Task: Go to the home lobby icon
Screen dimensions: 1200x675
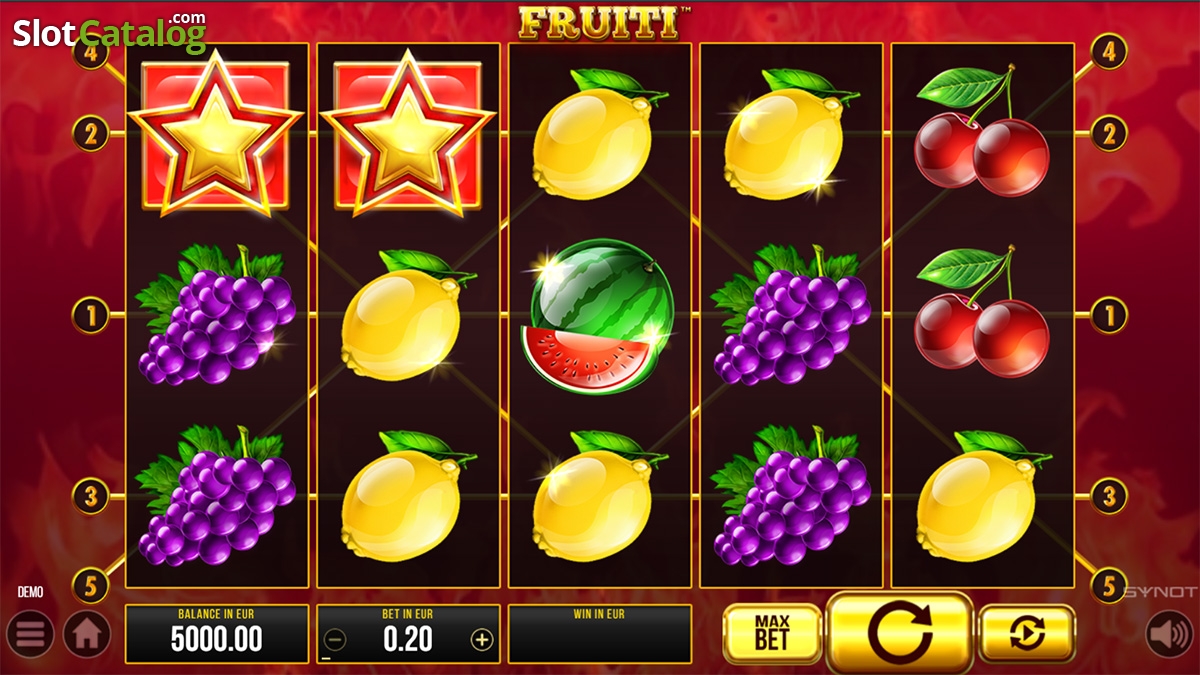Action: point(87,634)
